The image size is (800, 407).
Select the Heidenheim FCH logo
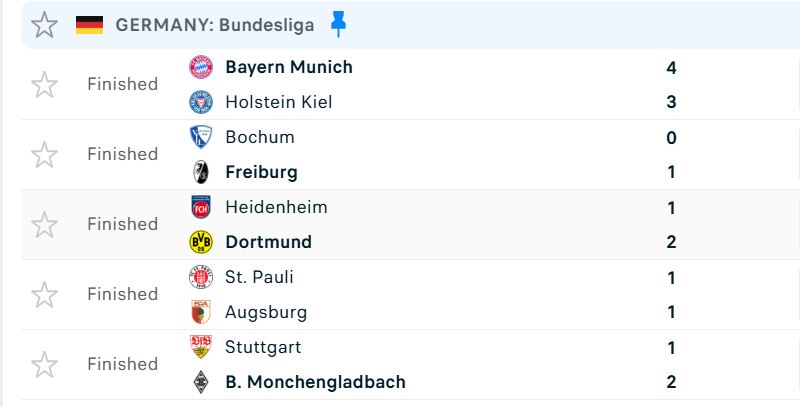(x=201, y=207)
